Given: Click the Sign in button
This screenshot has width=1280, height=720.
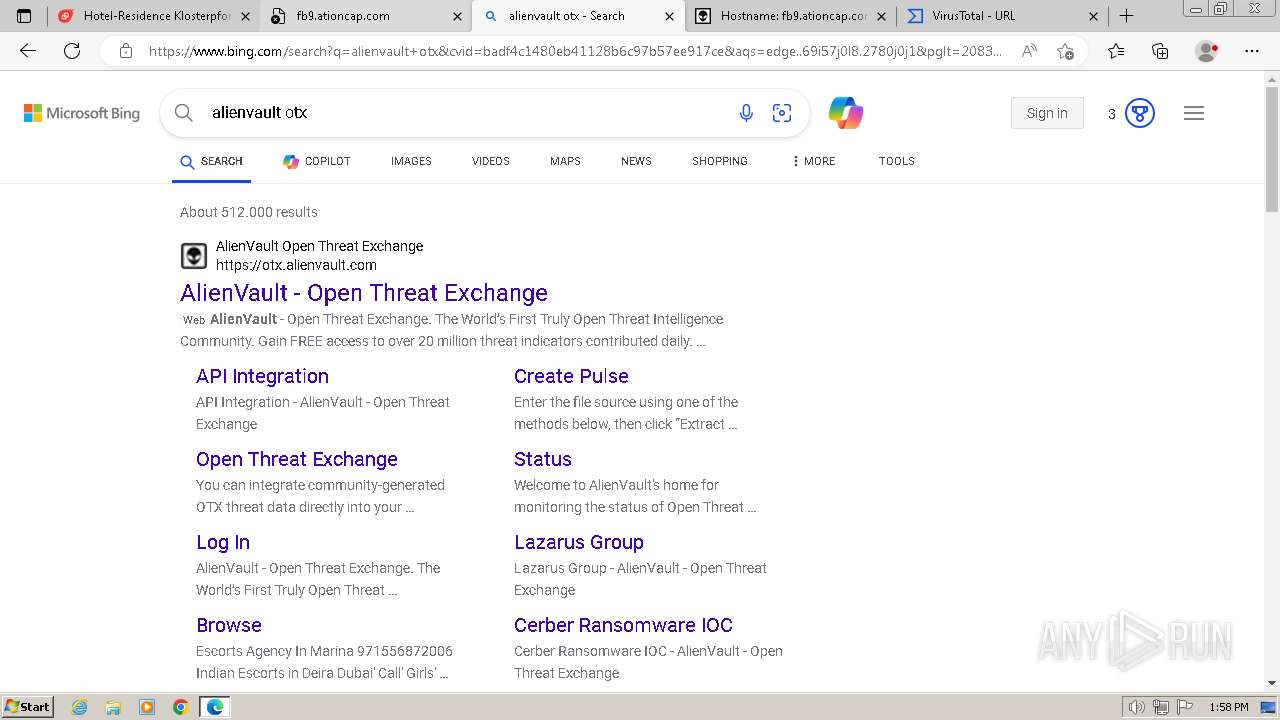Looking at the screenshot, I should click(1047, 113).
